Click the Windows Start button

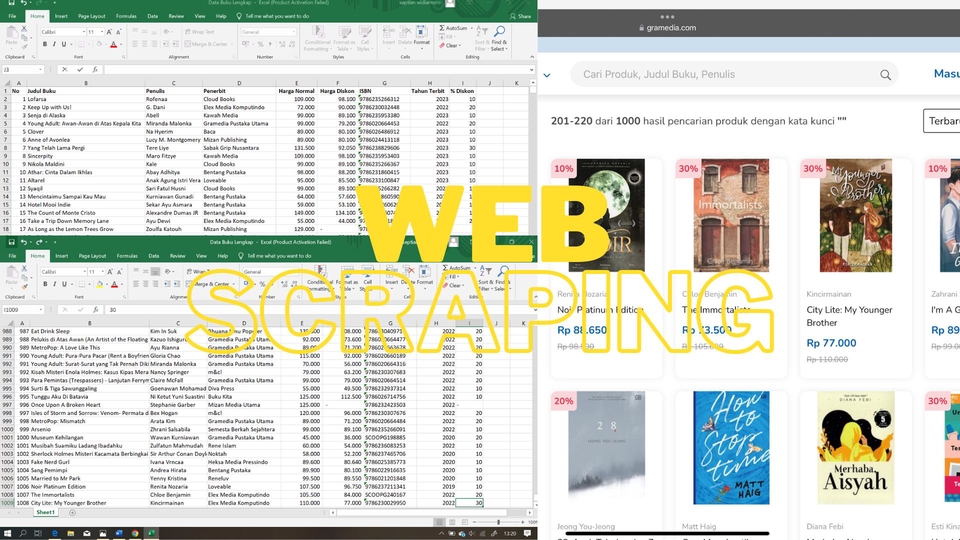pyautogui.click(x=7, y=533)
